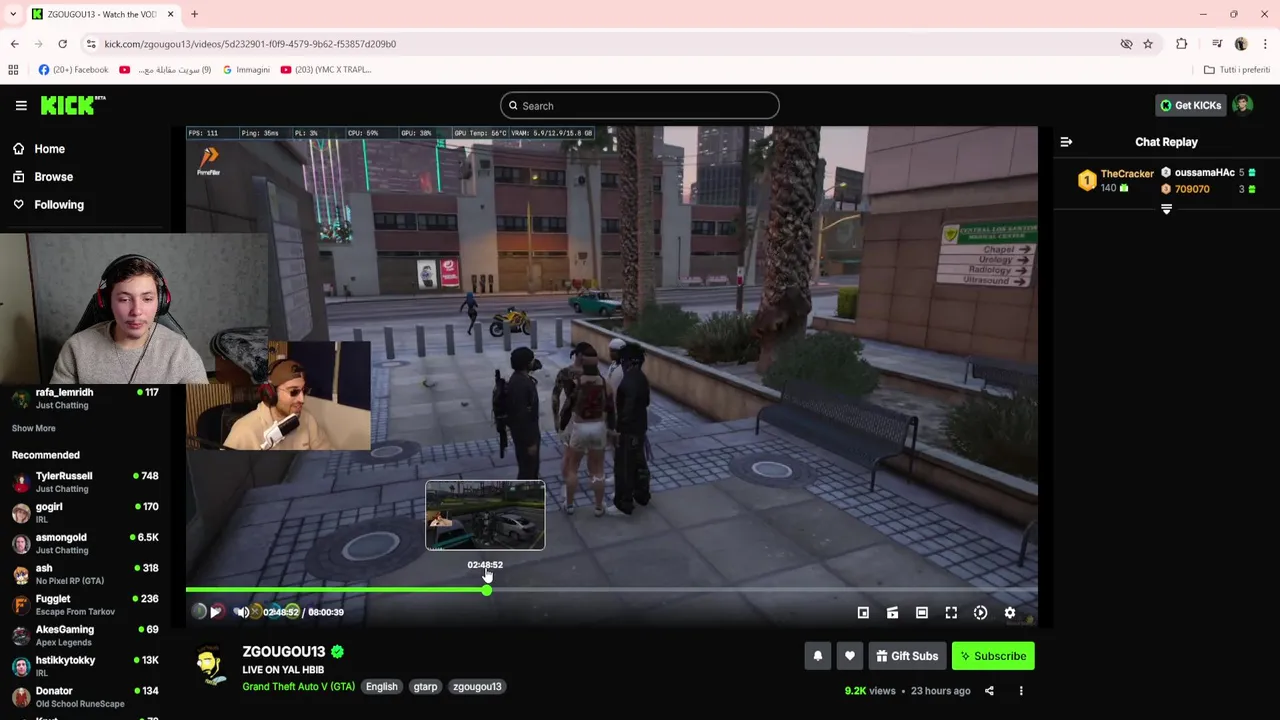
Task: Click the Subscribe button
Action: (993, 656)
